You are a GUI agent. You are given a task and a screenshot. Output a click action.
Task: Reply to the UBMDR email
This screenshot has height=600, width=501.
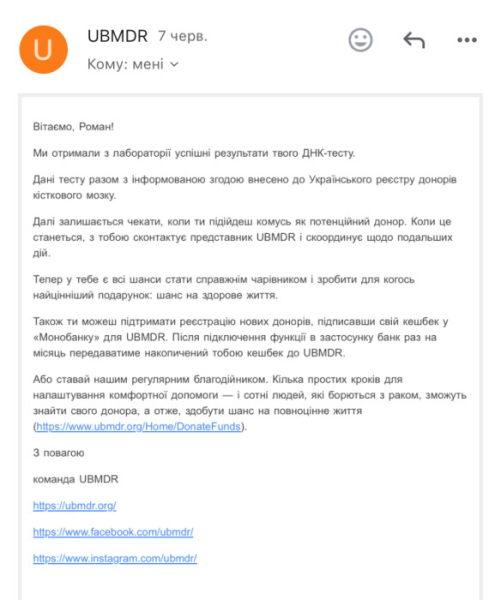point(414,40)
